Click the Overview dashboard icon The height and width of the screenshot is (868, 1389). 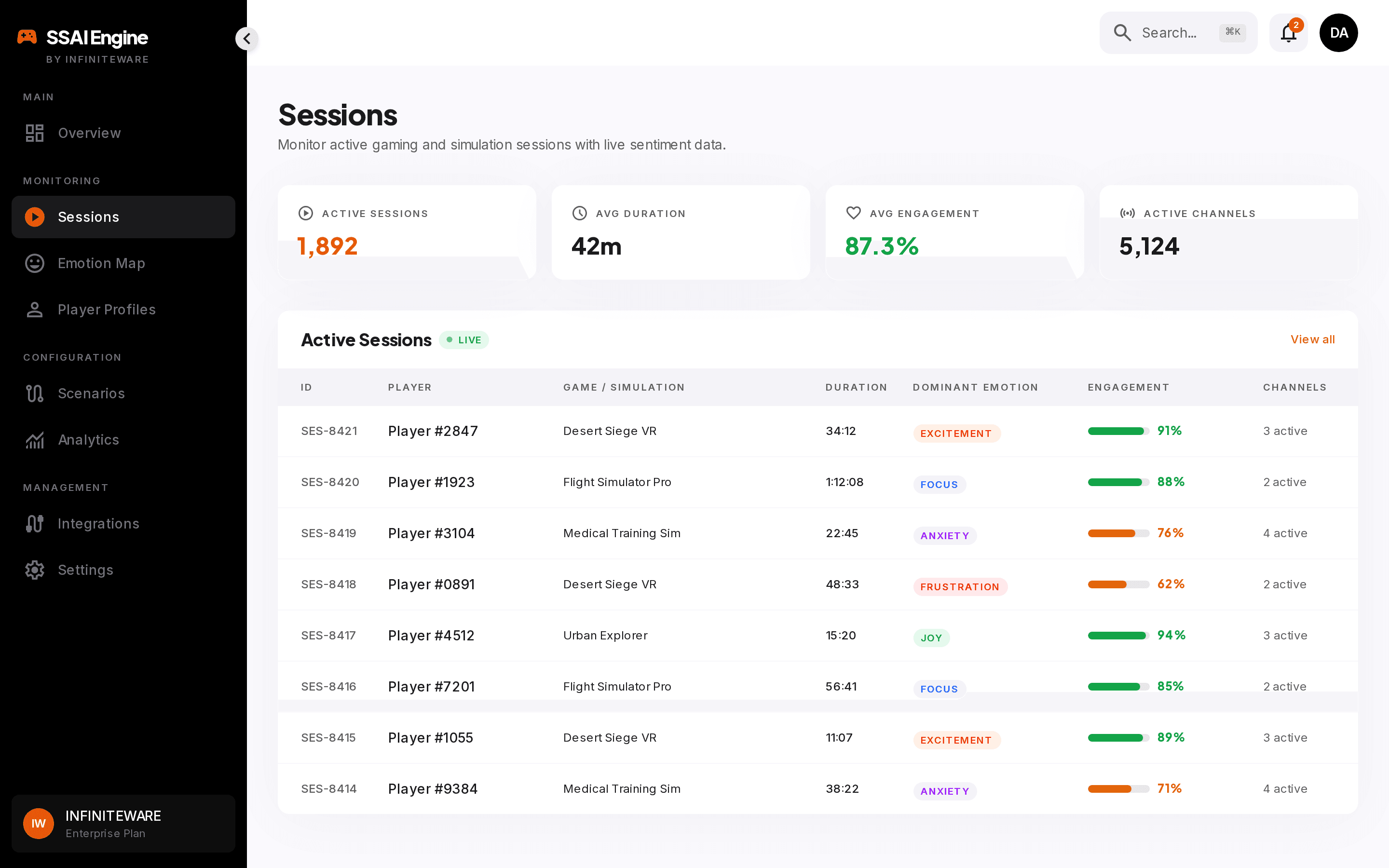click(34, 133)
